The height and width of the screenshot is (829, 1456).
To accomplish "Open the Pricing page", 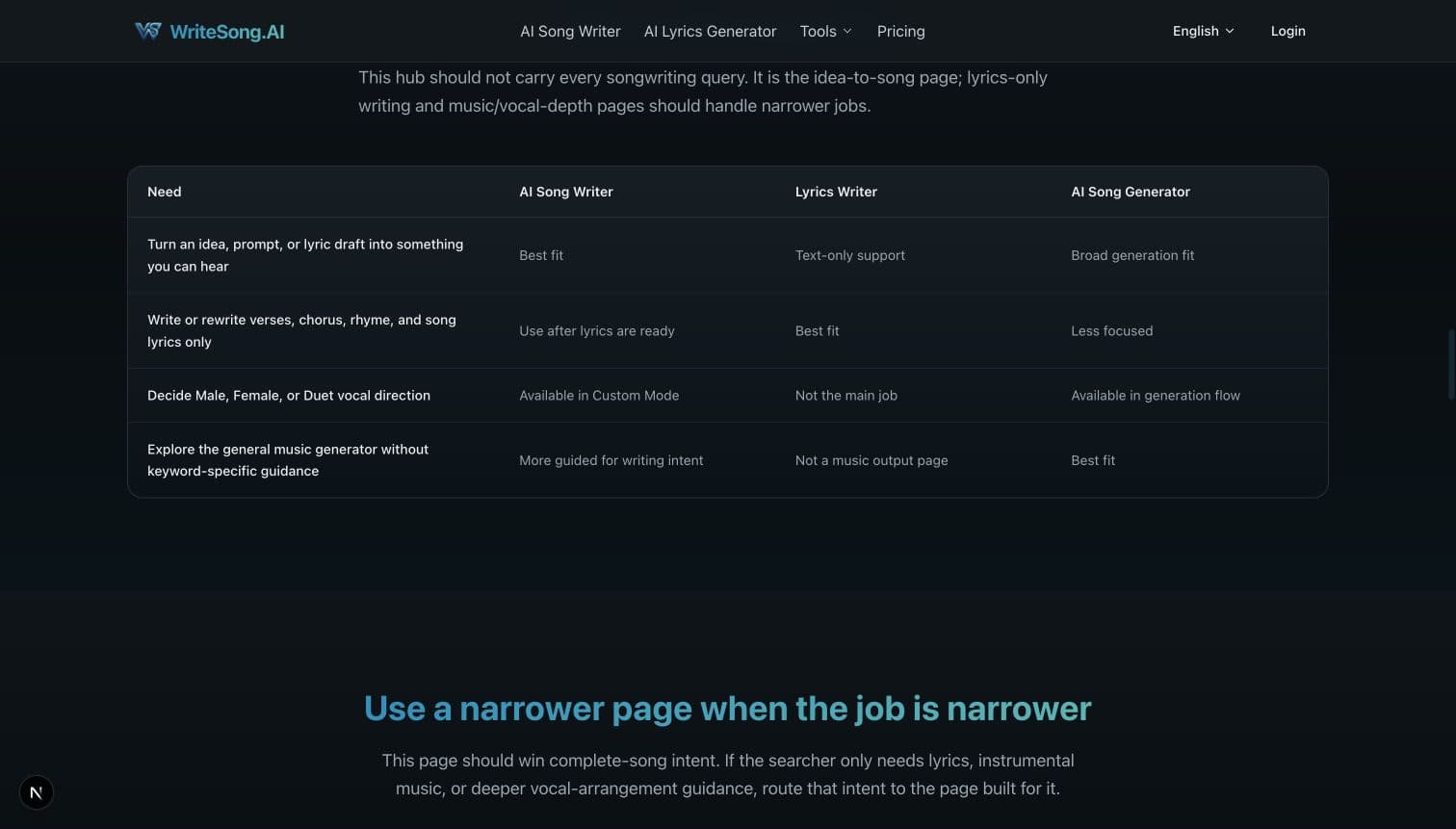I will click(900, 31).
